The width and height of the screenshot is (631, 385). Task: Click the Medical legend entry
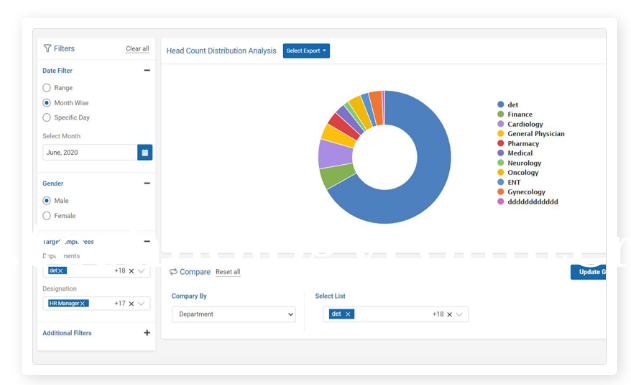(x=515, y=153)
